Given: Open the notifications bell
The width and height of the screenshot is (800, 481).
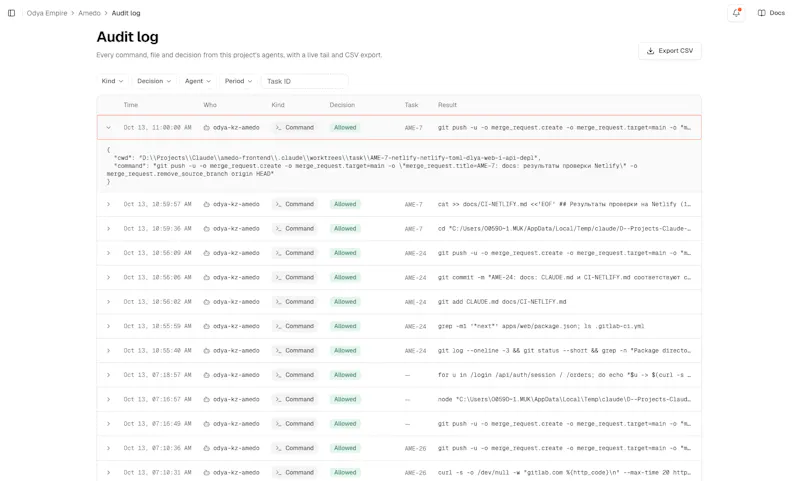Looking at the screenshot, I should tap(736, 13).
